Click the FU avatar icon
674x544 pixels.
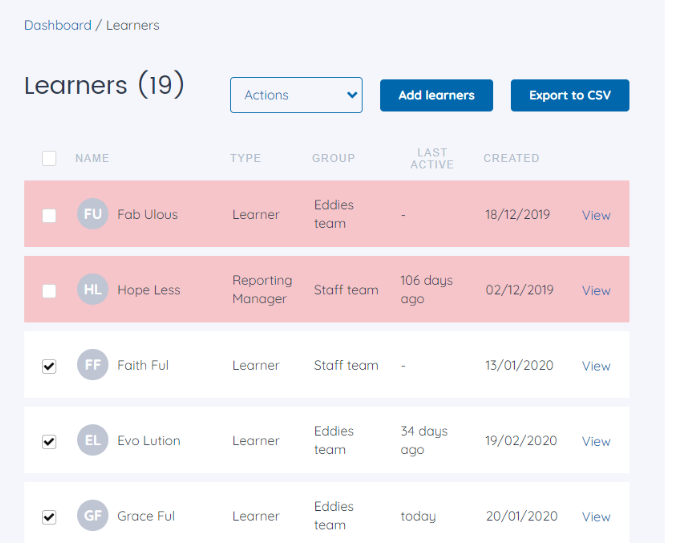[92, 214]
